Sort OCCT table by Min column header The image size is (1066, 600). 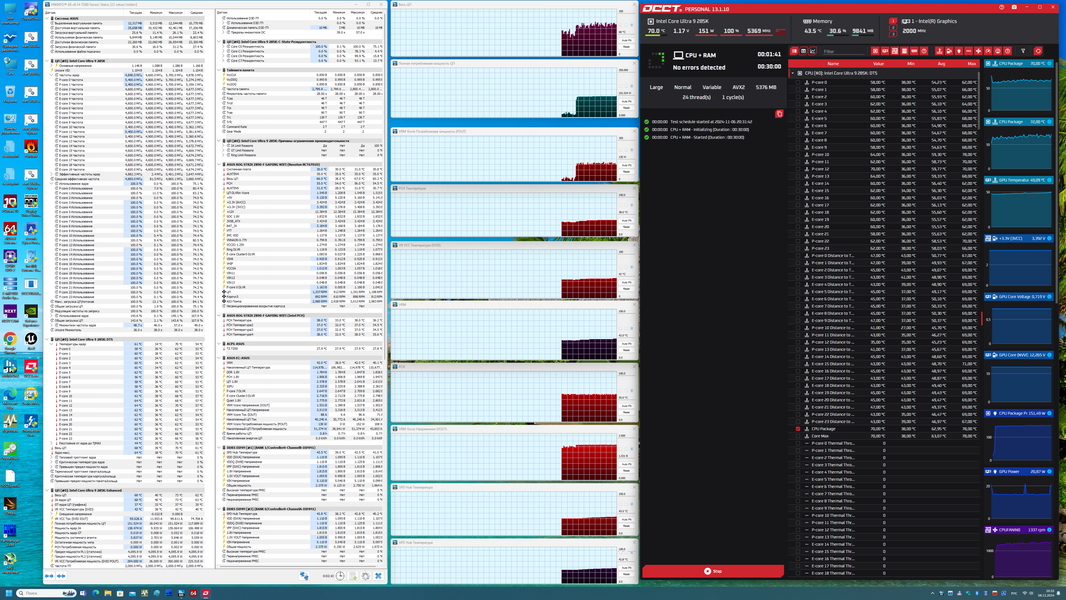pyautogui.click(x=910, y=63)
